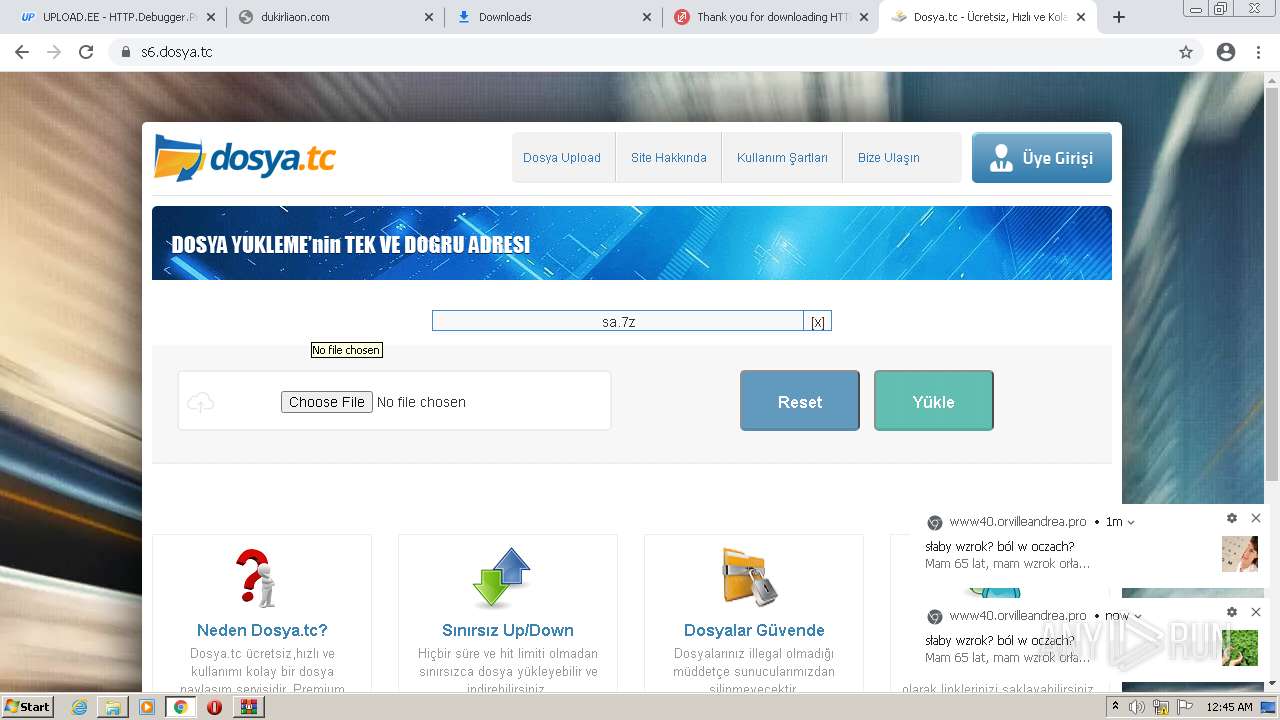Click the up/down arrows icon
The width and height of the screenshot is (1280, 720).
tap(503, 578)
